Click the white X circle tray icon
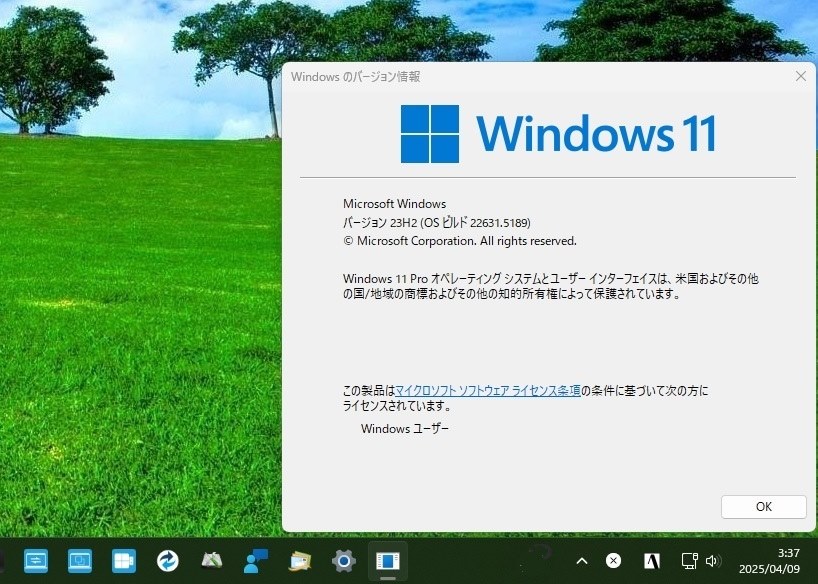 [613, 560]
